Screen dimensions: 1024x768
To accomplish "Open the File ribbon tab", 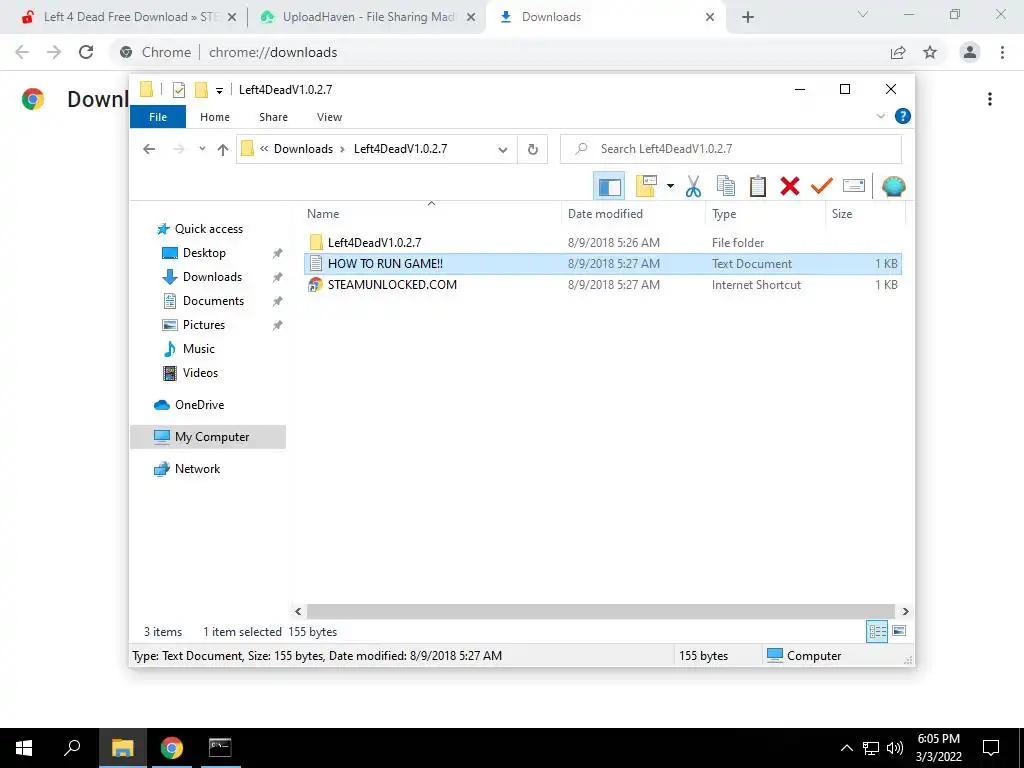I will (158, 117).
